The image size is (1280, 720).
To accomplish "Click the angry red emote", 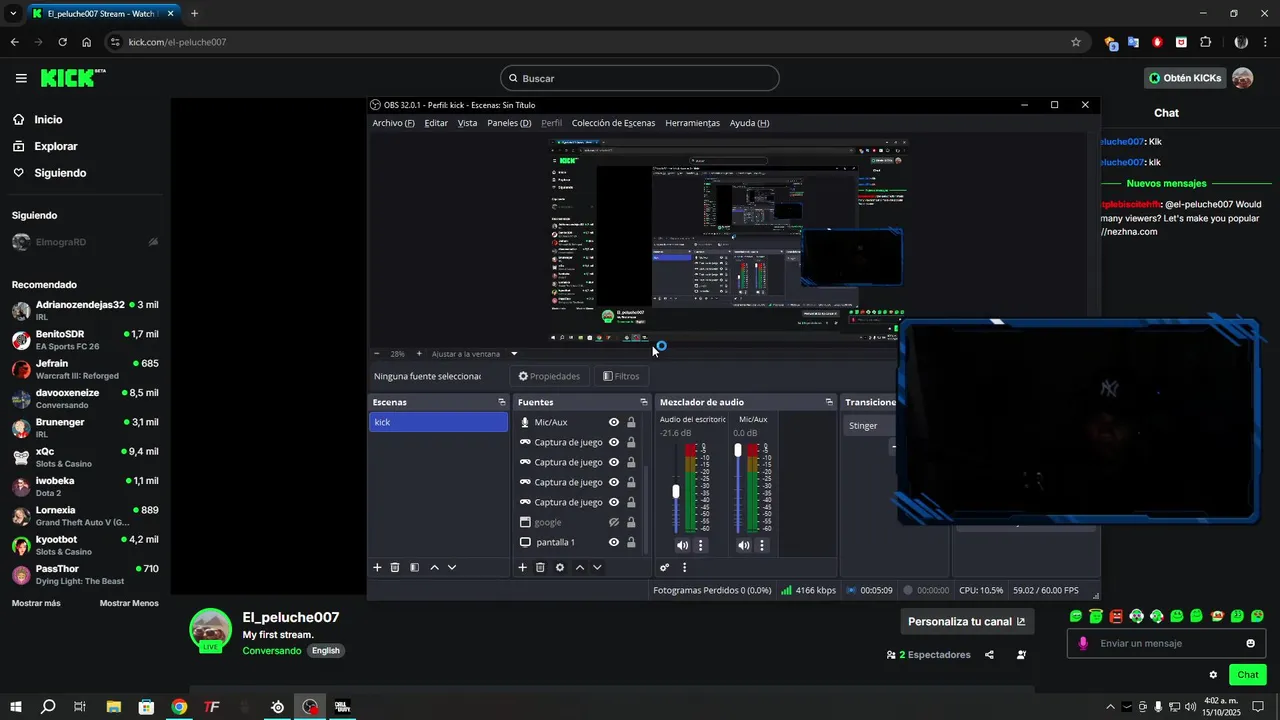I will coord(1116,616).
